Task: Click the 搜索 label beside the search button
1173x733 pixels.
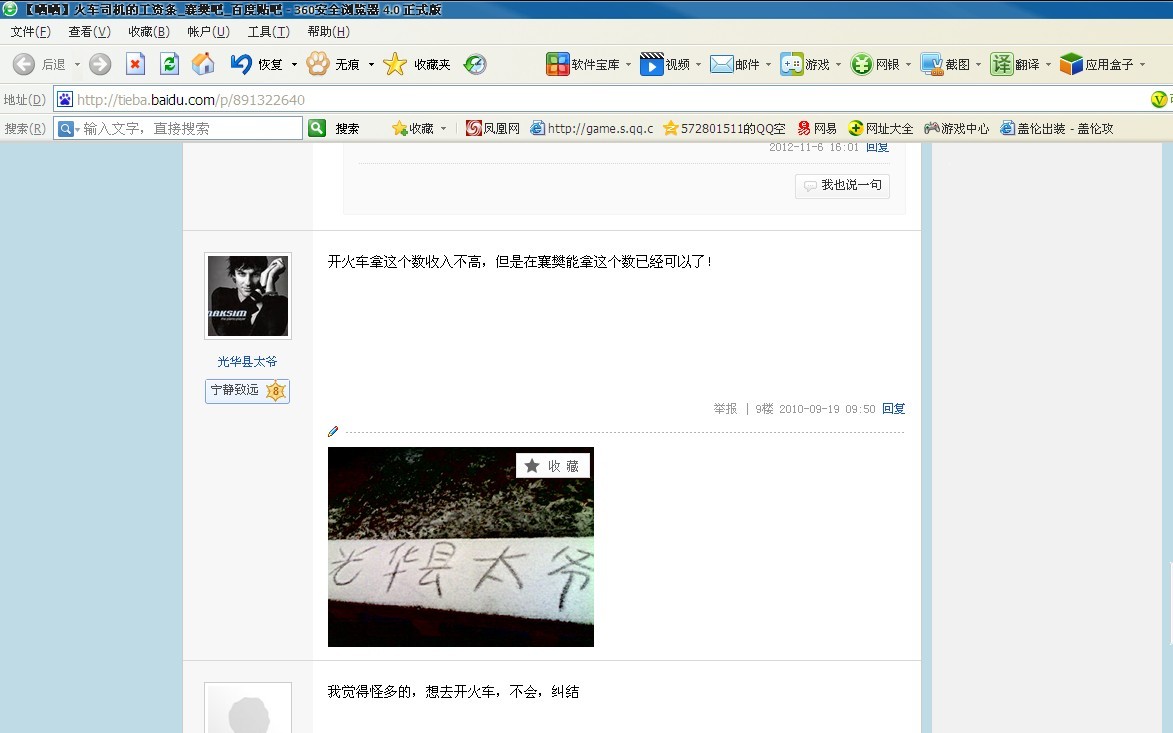Action: click(347, 129)
